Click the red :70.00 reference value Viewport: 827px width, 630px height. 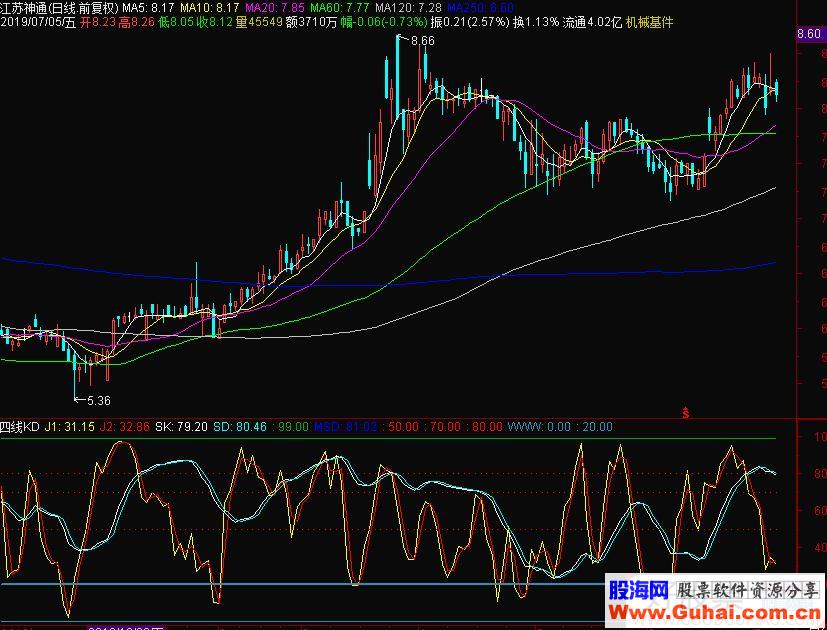442,426
